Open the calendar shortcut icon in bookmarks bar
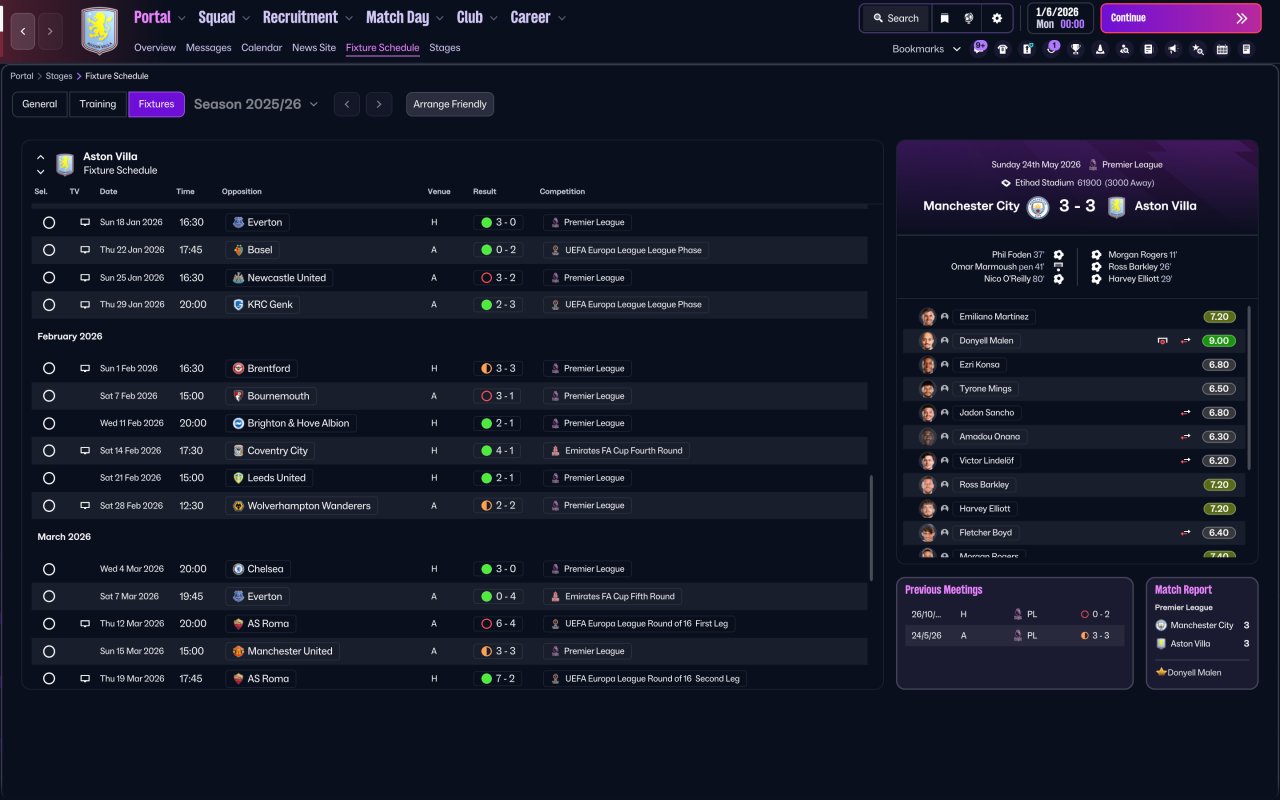Screen dimensions: 1280x800 [x=1222, y=49]
